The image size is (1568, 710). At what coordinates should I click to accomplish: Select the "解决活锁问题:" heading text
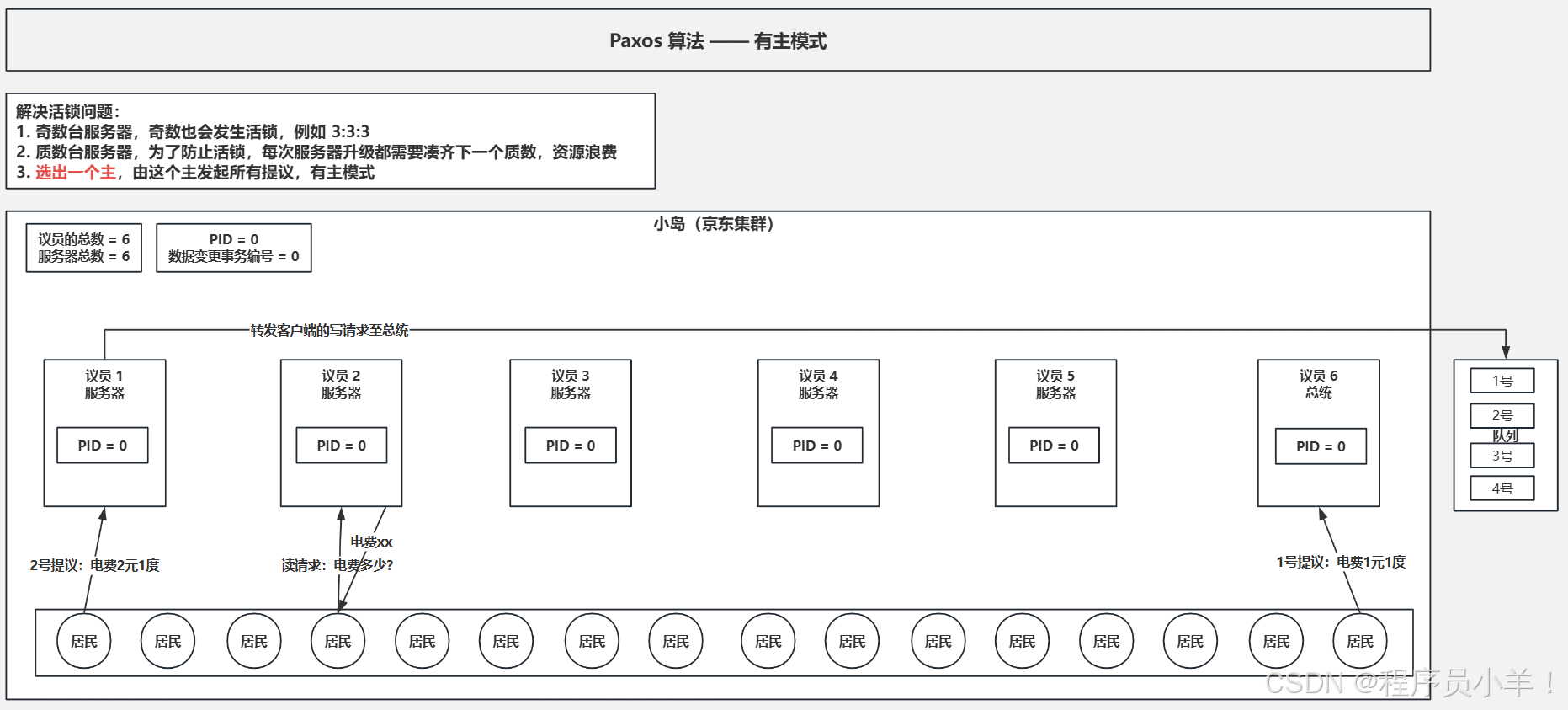(68, 111)
